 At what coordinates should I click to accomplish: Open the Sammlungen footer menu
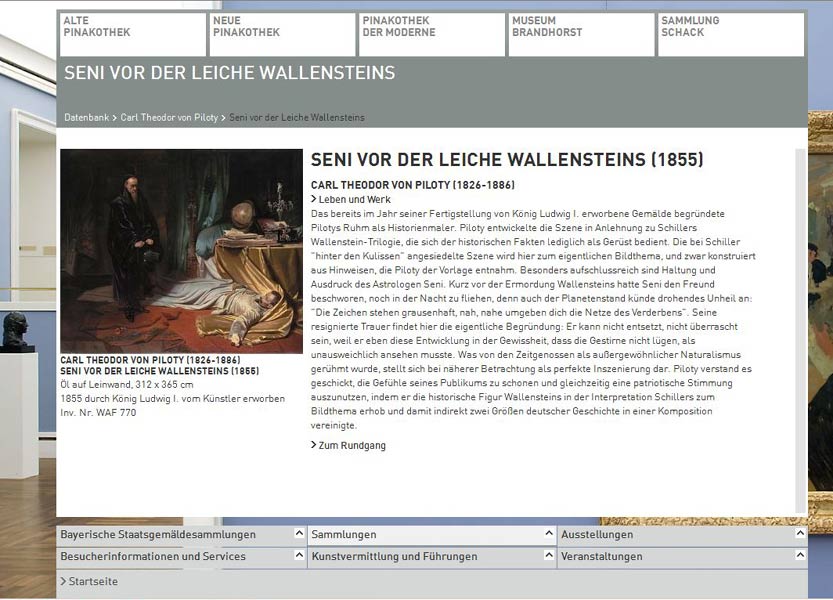(x=344, y=535)
